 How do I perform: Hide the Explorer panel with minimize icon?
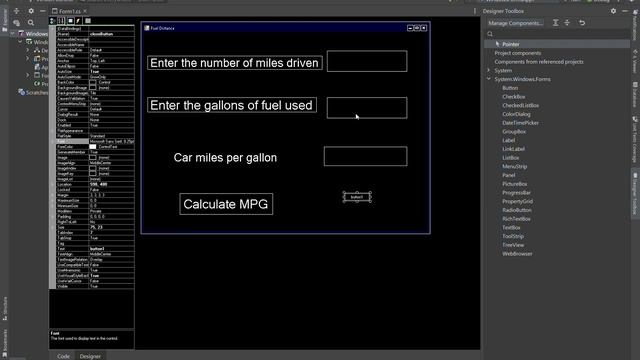coord(42,11)
